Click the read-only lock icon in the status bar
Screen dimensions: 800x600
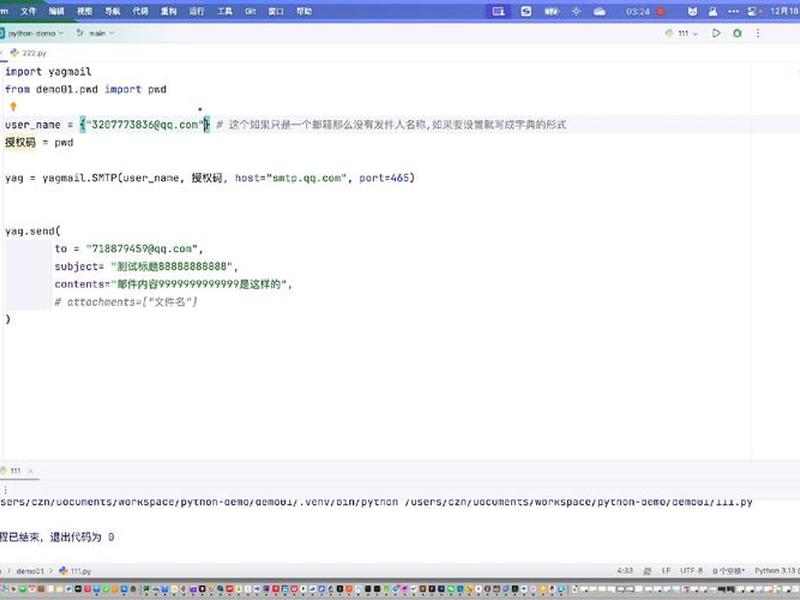point(647,571)
